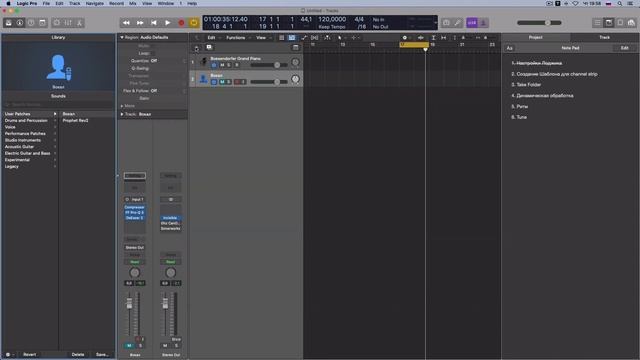Open the Media Browsers button
The image size is (640, 360).
pyautogui.click(x=631, y=23)
